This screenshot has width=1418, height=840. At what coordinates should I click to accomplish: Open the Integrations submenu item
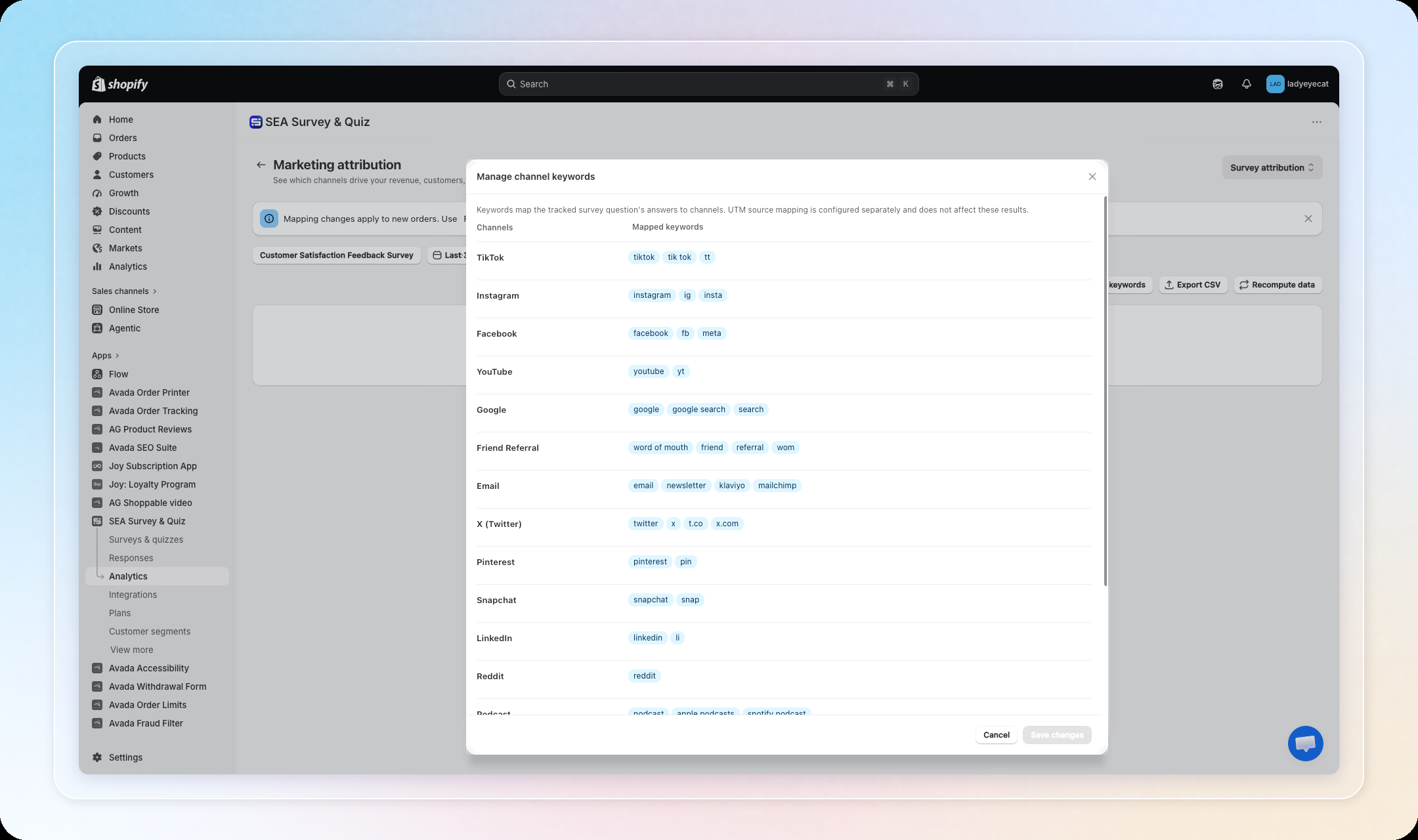point(133,595)
